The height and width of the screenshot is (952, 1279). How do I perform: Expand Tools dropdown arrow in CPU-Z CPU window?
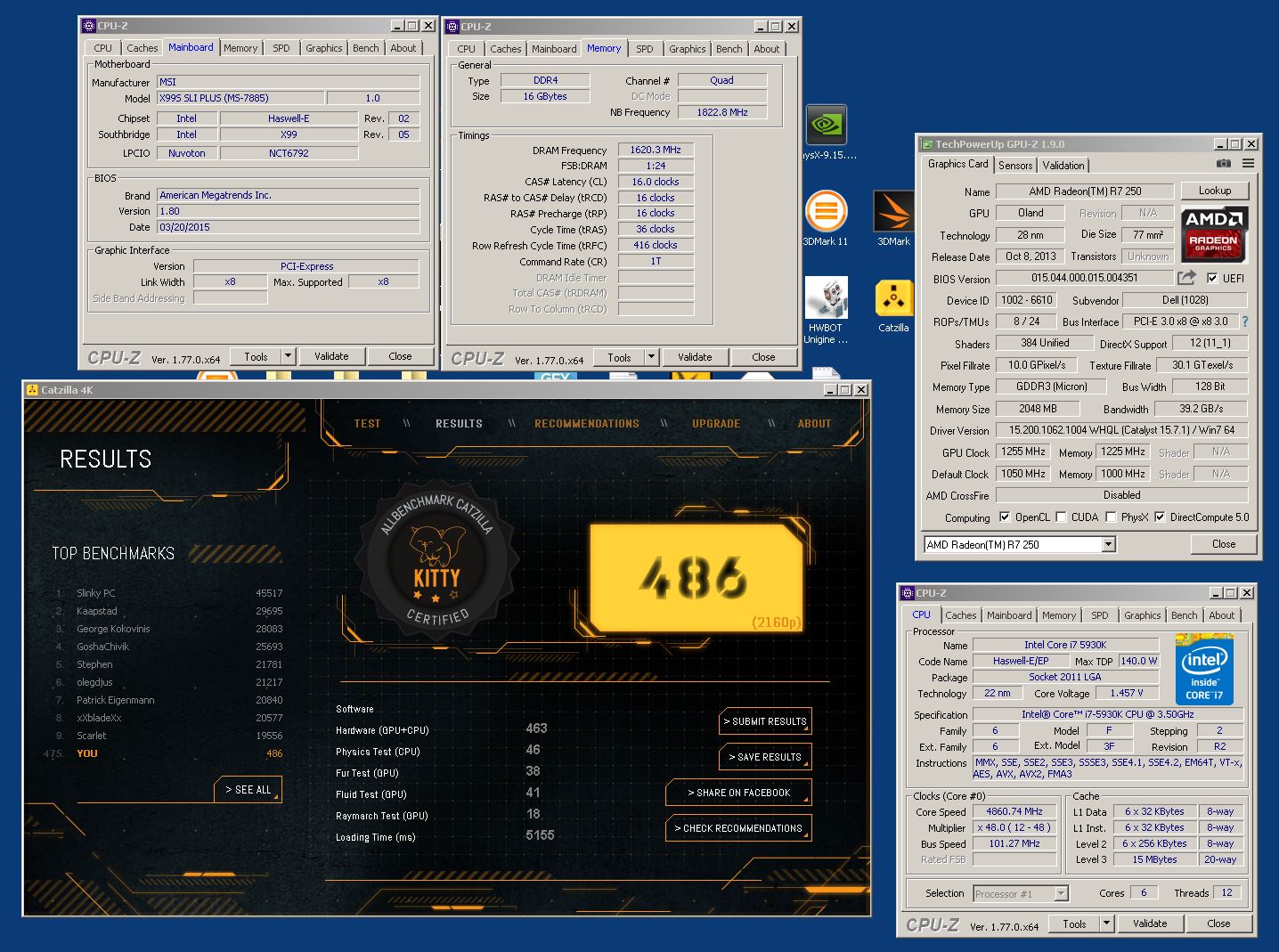(x=1106, y=924)
